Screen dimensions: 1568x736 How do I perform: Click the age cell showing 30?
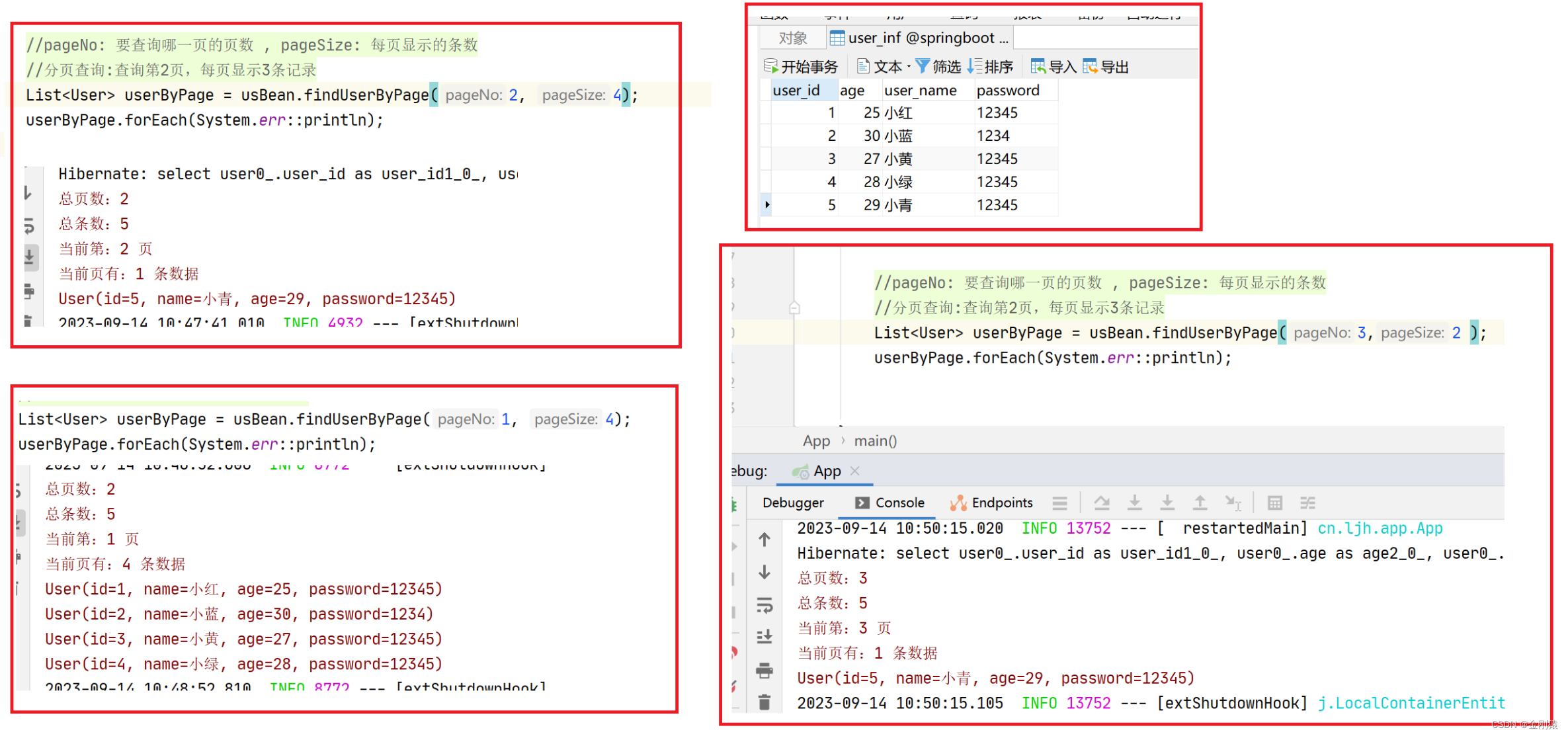click(859, 136)
